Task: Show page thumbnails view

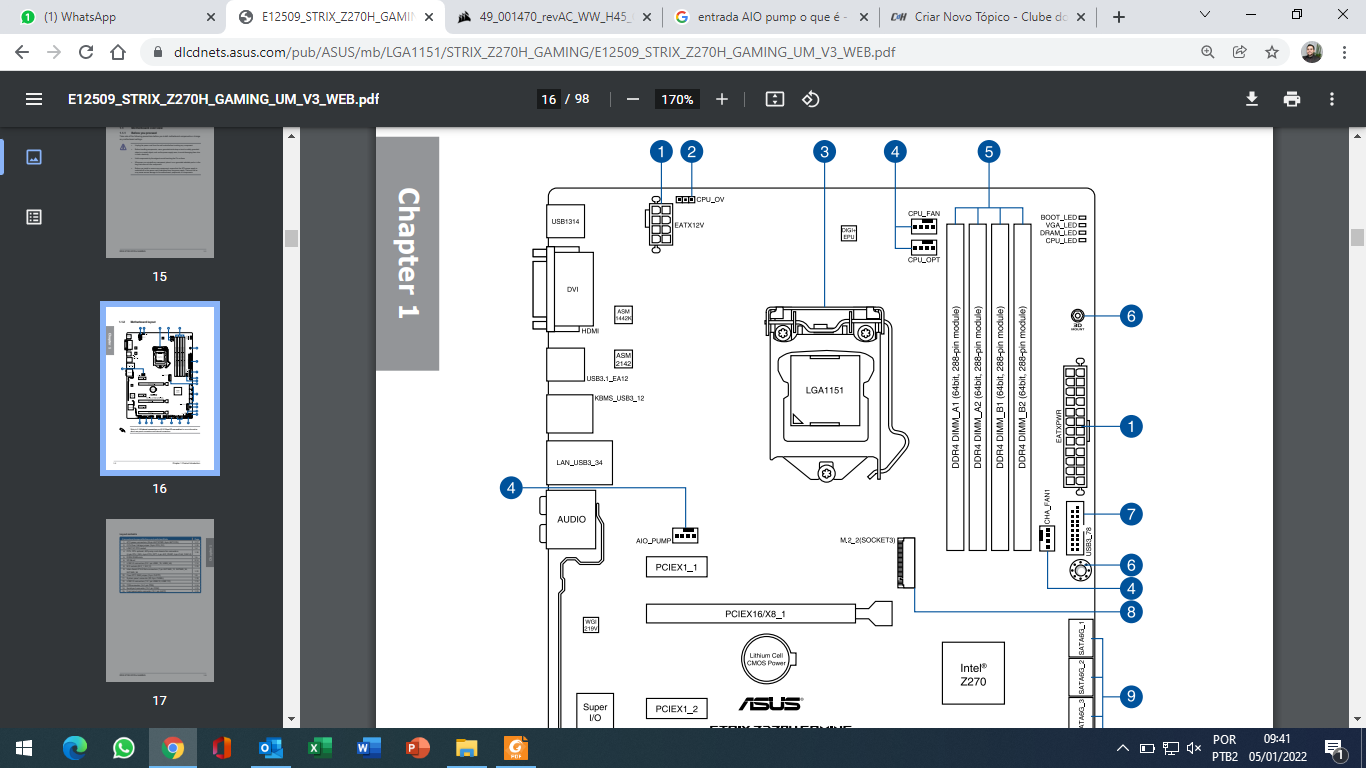Action: tap(34, 157)
